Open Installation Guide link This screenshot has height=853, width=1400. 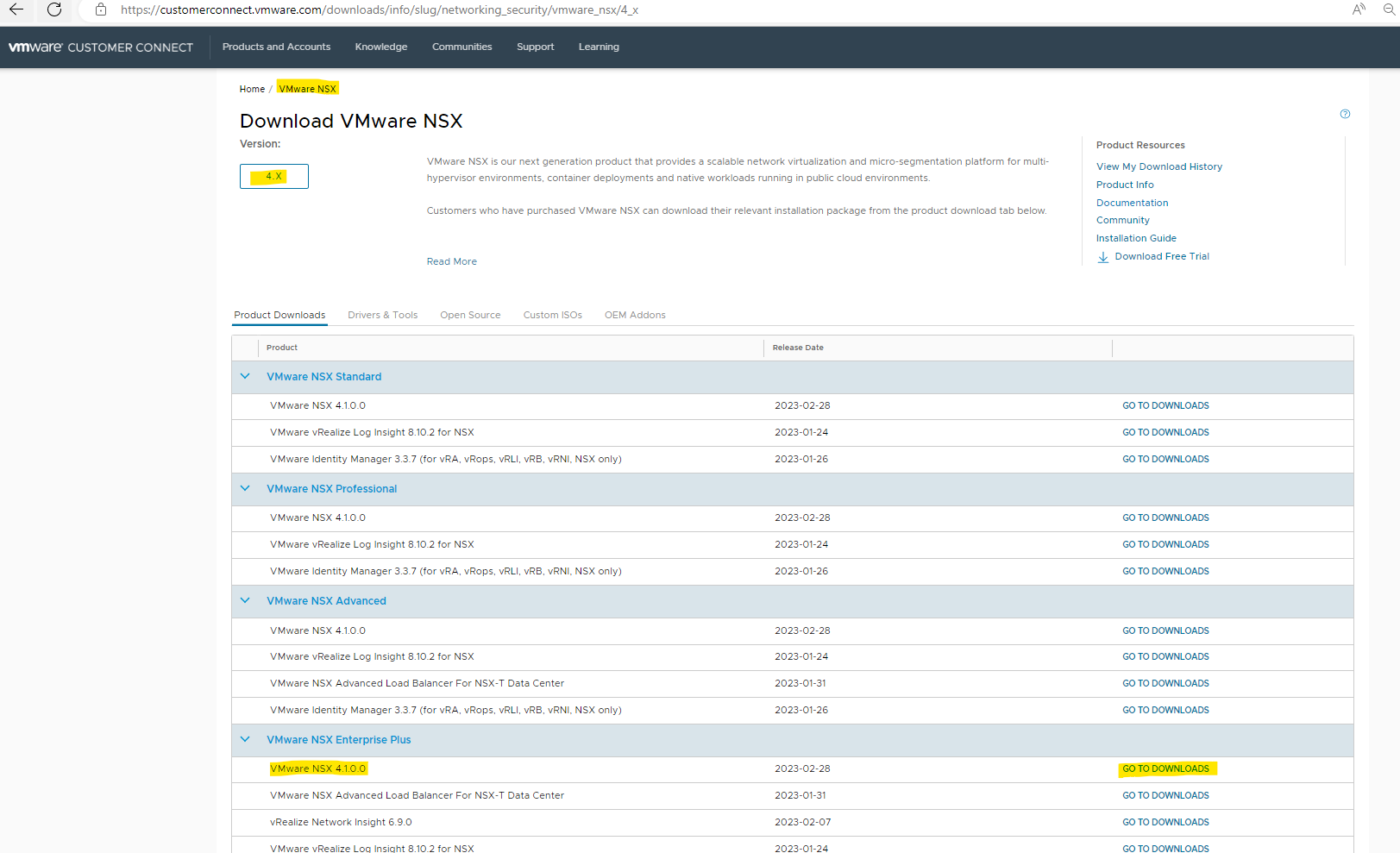(x=1136, y=239)
